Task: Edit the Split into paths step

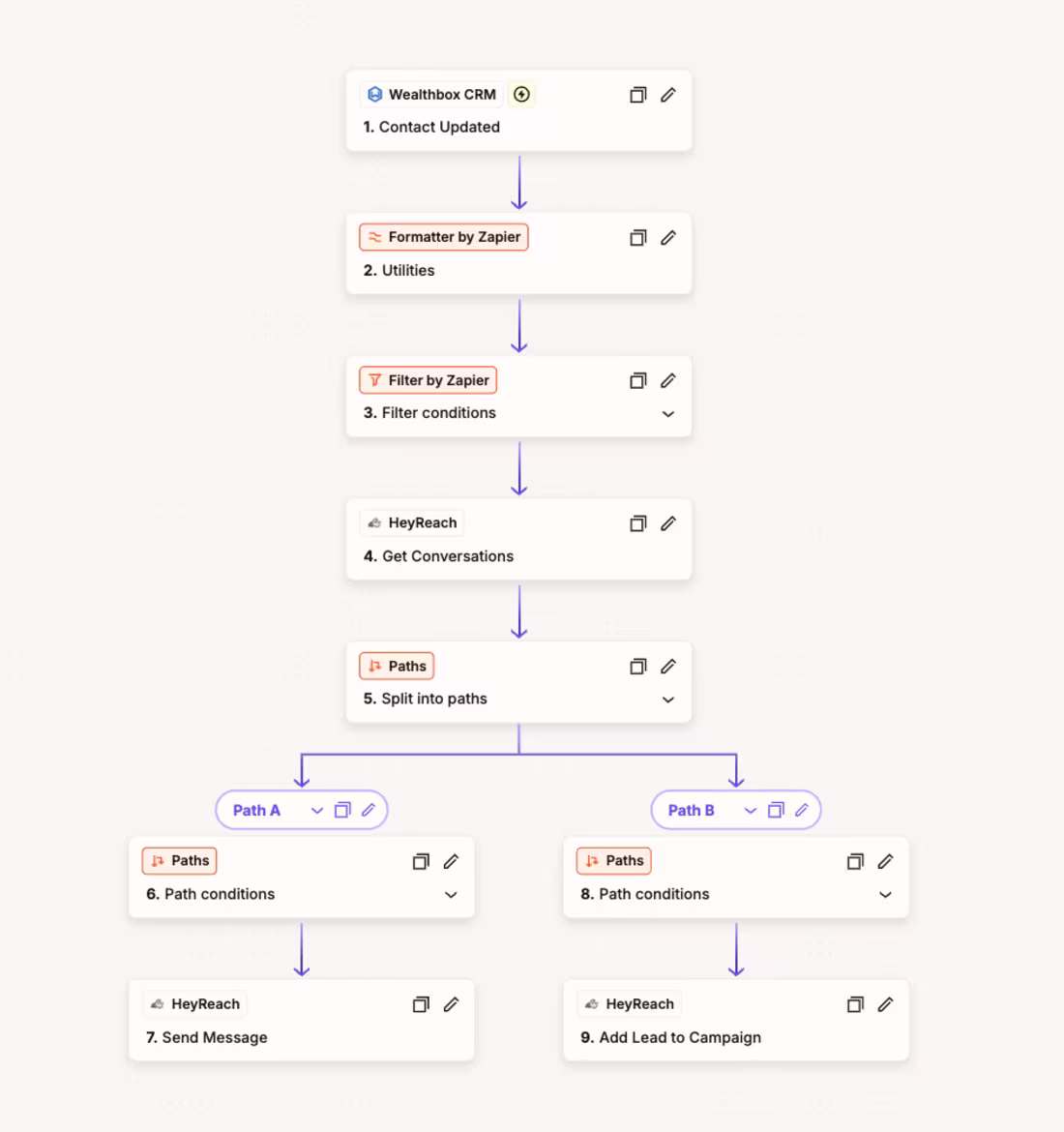Action: click(x=668, y=667)
